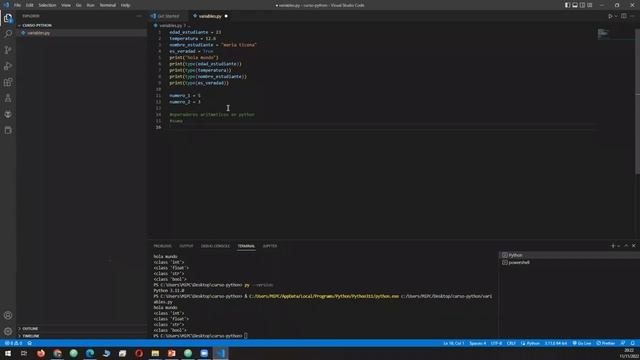Viewport: 640px width, 360px height.
Task: Toggle the primary side bar layout icon
Action: (567, 5)
